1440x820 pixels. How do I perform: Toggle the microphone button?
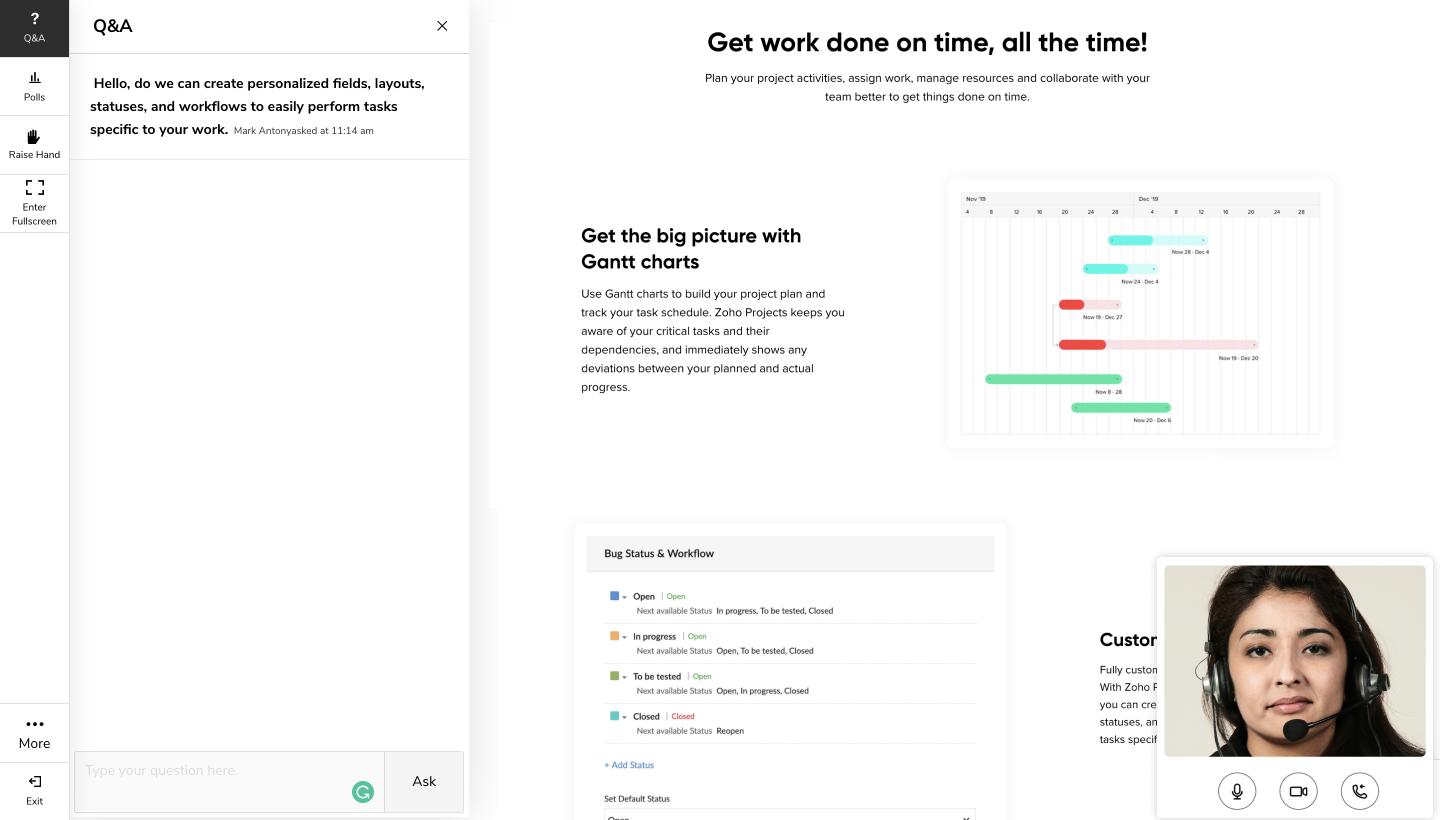pos(1237,791)
